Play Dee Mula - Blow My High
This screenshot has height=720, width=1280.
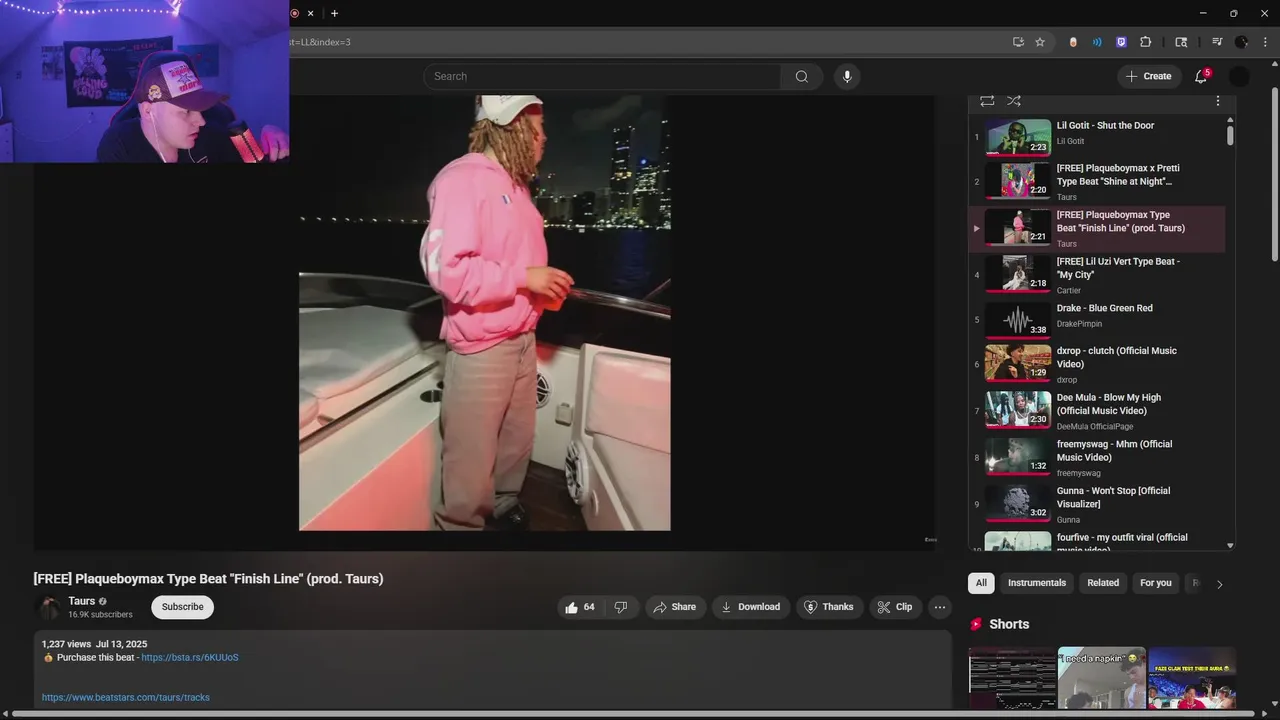click(1096, 411)
